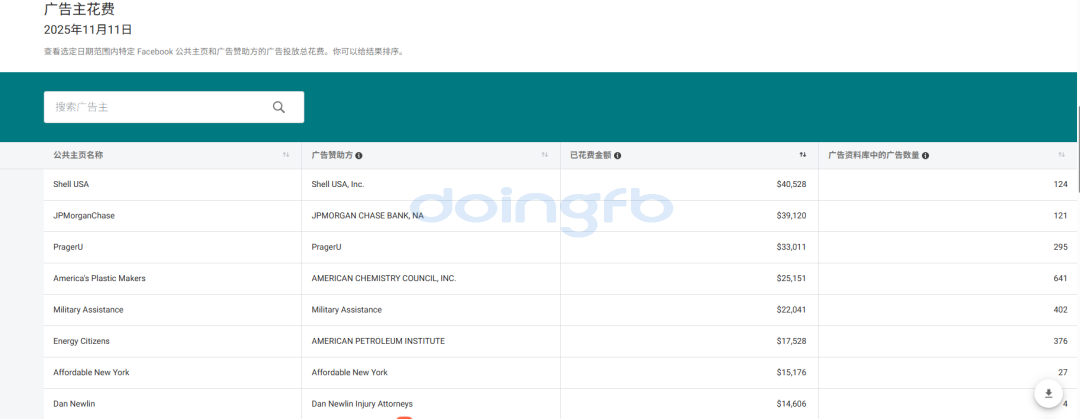Click Affordable New York page name
Viewport: 1080px width, 419px height.
[91, 372]
